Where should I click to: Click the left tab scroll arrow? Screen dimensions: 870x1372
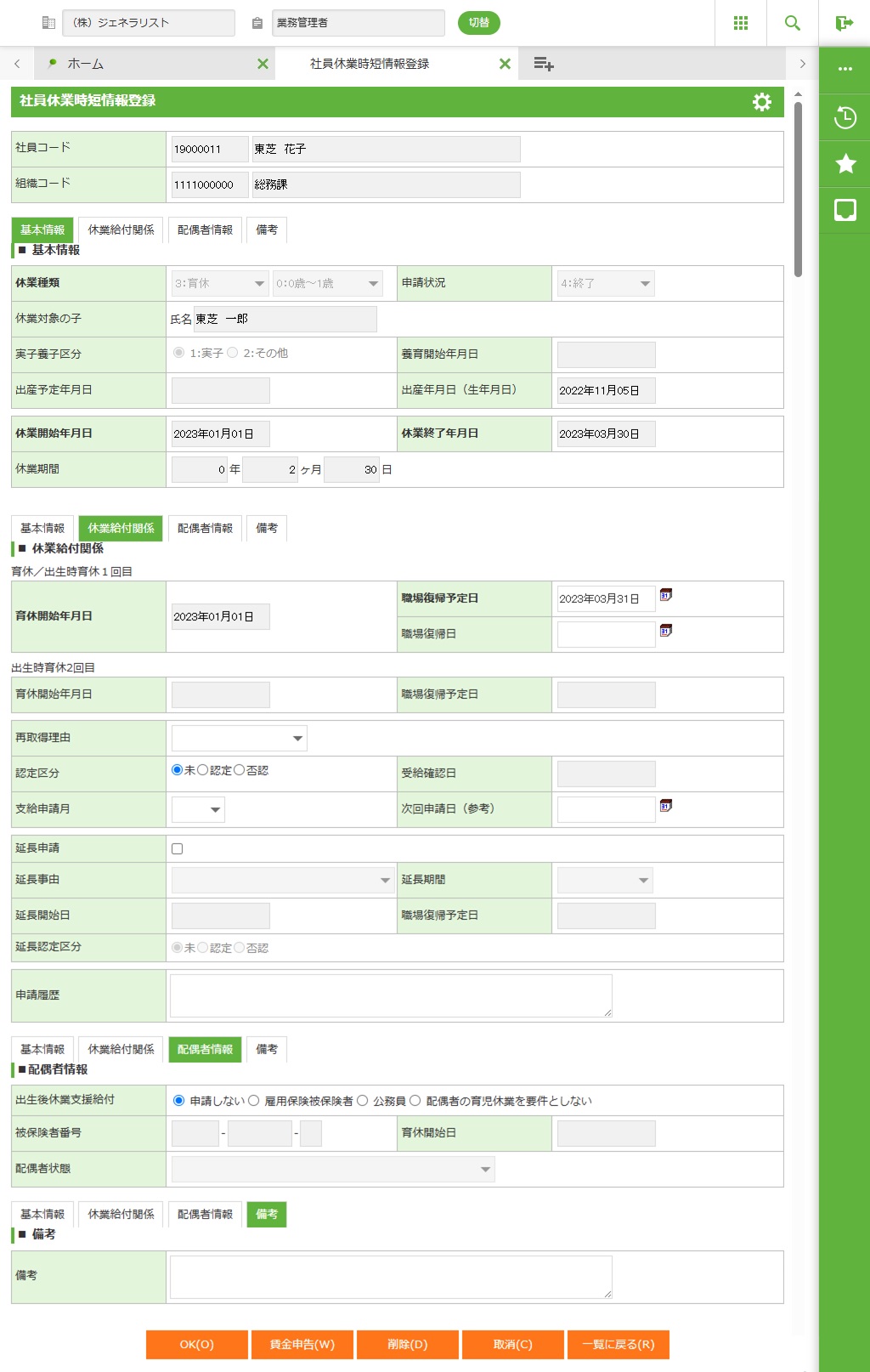point(17,64)
